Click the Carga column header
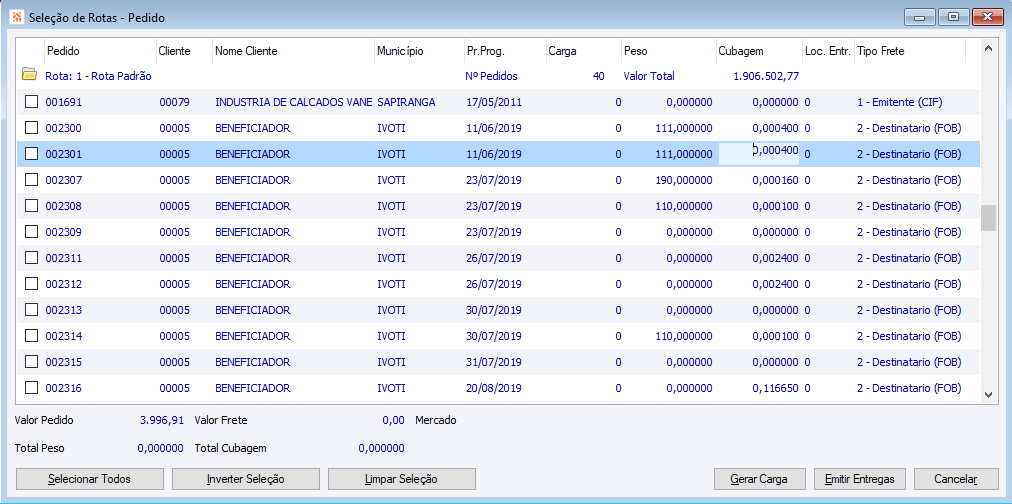The width and height of the screenshot is (1012, 504). pos(582,51)
